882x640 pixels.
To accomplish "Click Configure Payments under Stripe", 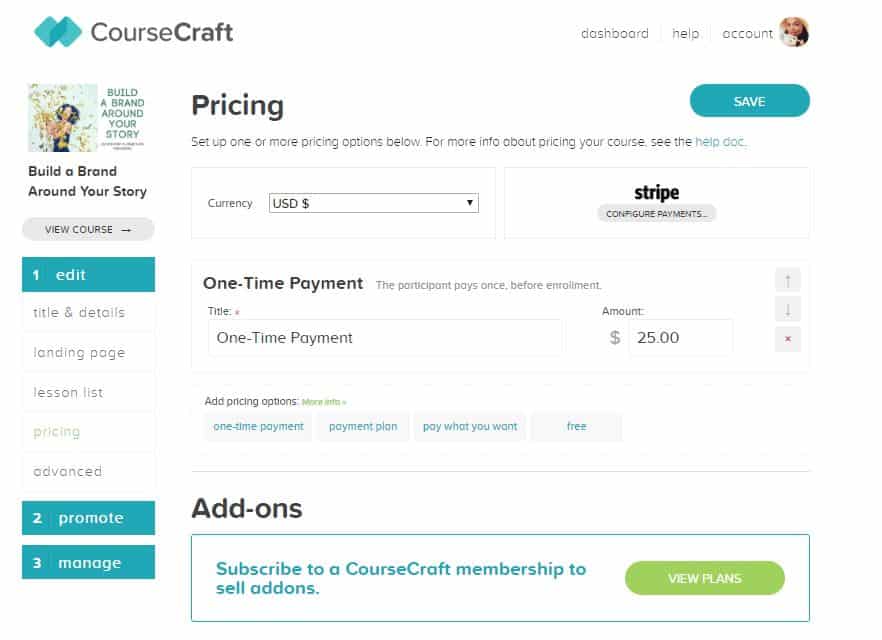I will pyautogui.click(x=656, y=214).
